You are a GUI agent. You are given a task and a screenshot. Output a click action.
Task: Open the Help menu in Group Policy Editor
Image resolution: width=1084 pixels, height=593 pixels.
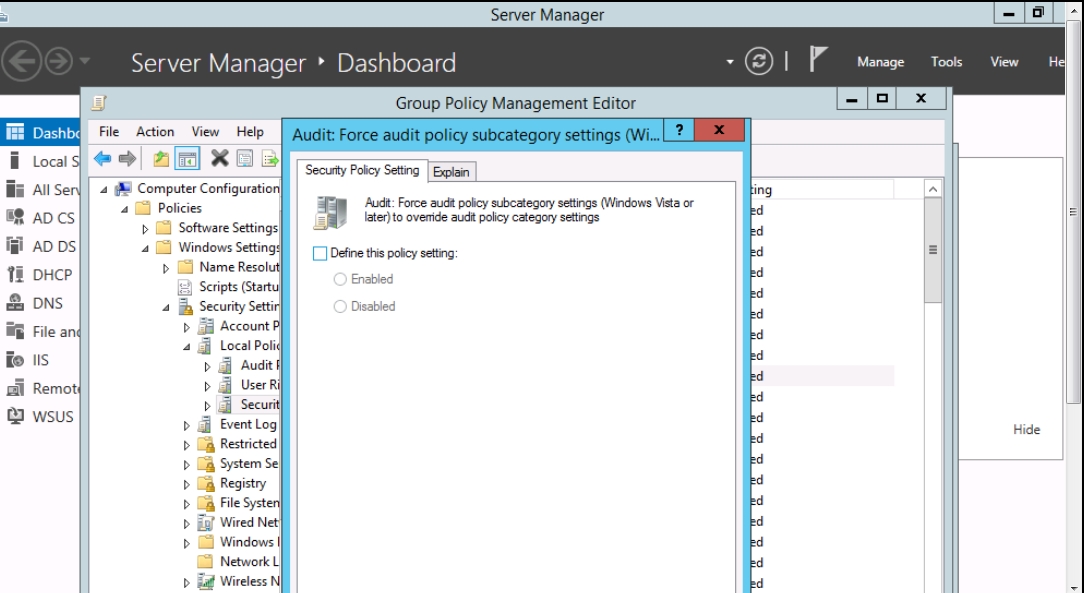pyautogui.click(x=250, y=131)
